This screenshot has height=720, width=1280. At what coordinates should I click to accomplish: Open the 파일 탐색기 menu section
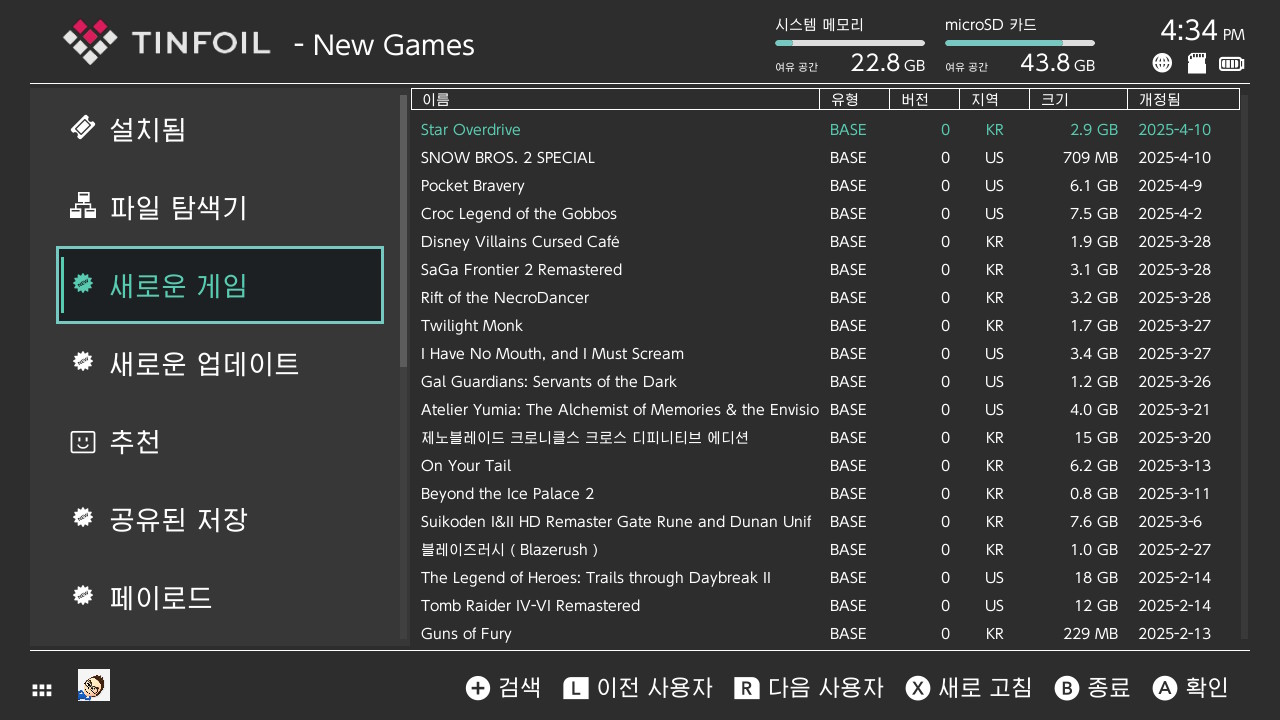(220, 207)
